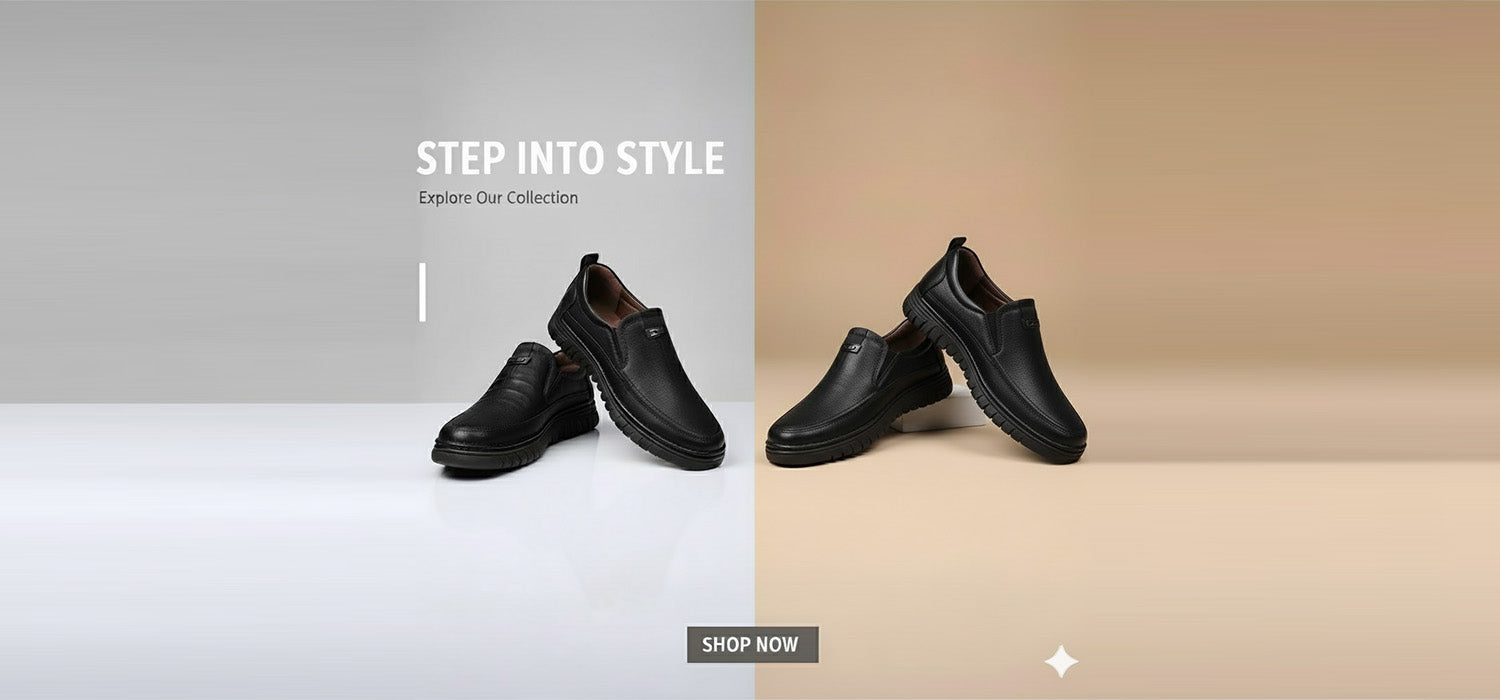Click empty gray wall area left of headline
The image size is (1500, 700).
(200, 200)
